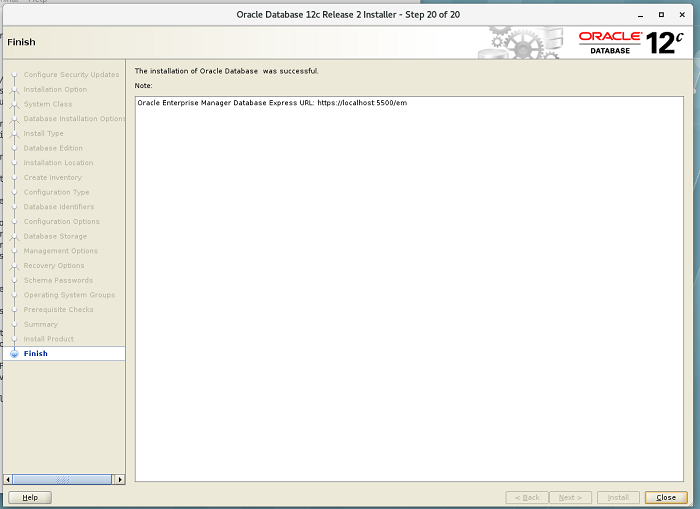The width and height of the screenshot is (700, 509).
Task: Select the Schema Passwords step
Action: point(57,280)
